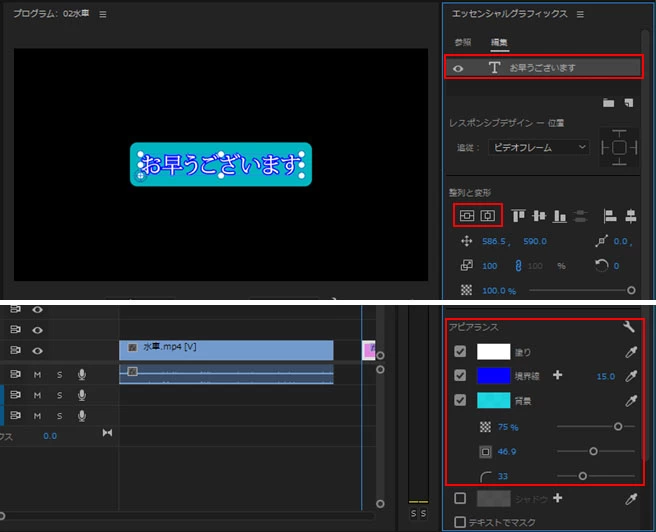Screen dimensions: 656x532
Task: Click the new layer icon
Action: (629, 102)
